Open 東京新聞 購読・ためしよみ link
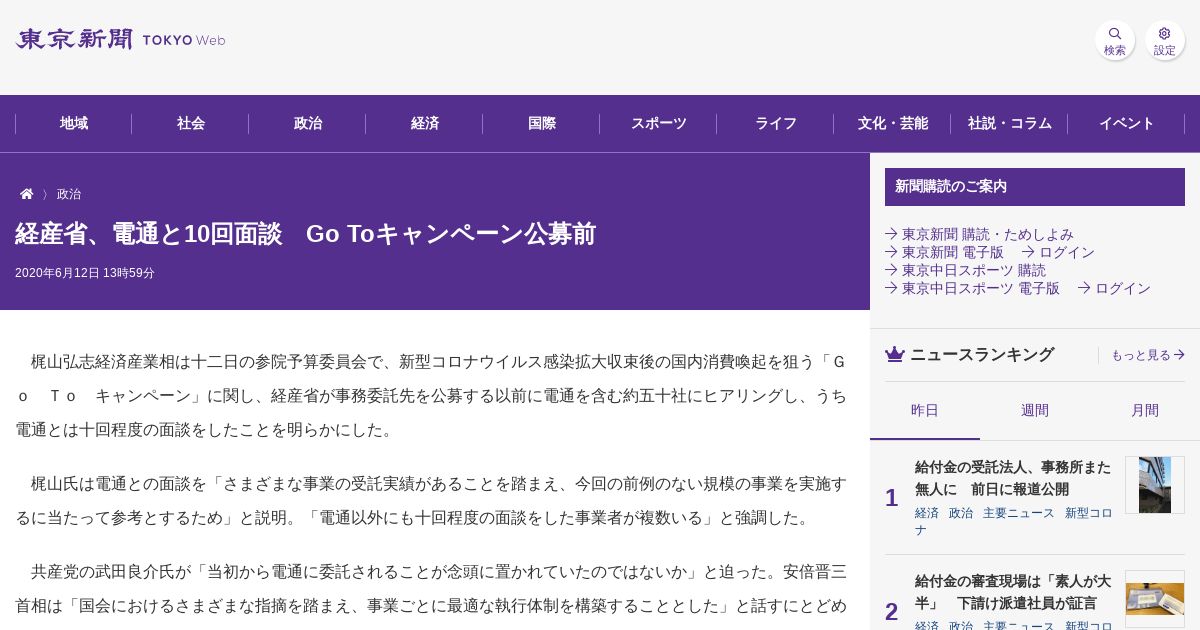 click(979, 234)
